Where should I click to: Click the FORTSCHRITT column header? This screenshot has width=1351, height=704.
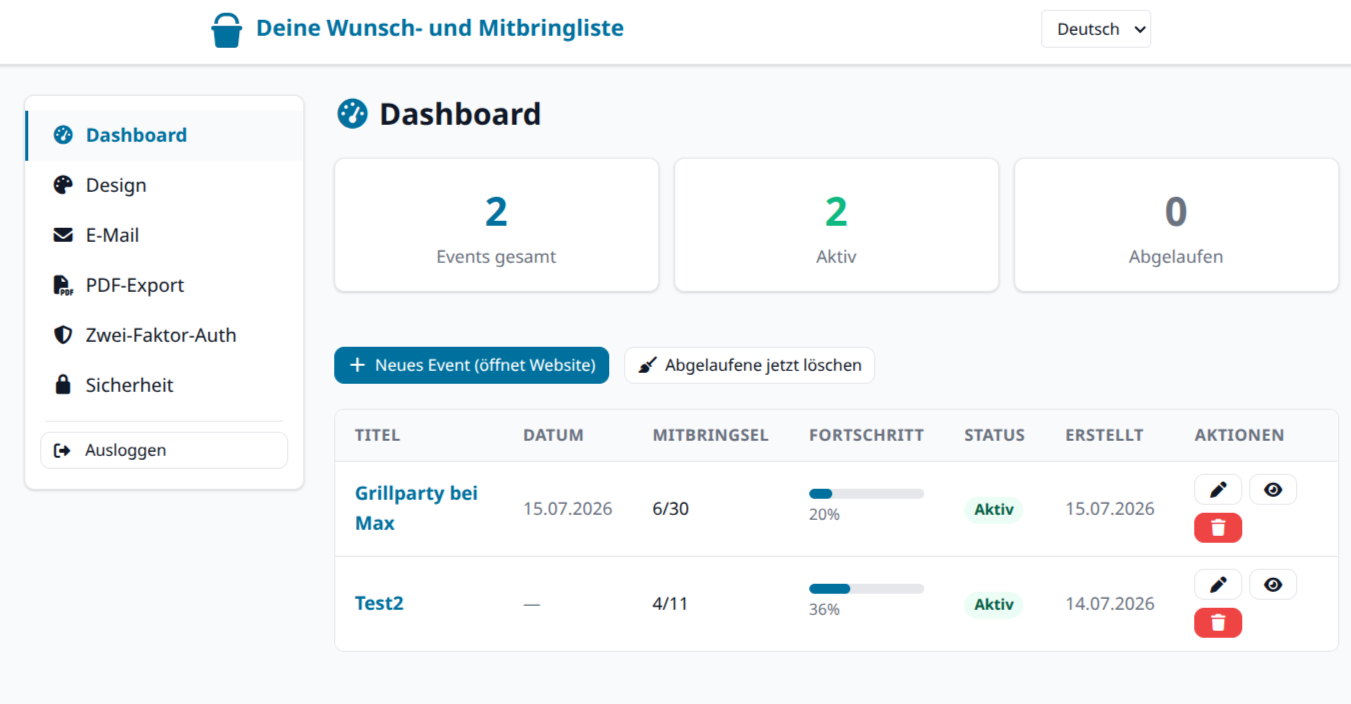[866, 435]
